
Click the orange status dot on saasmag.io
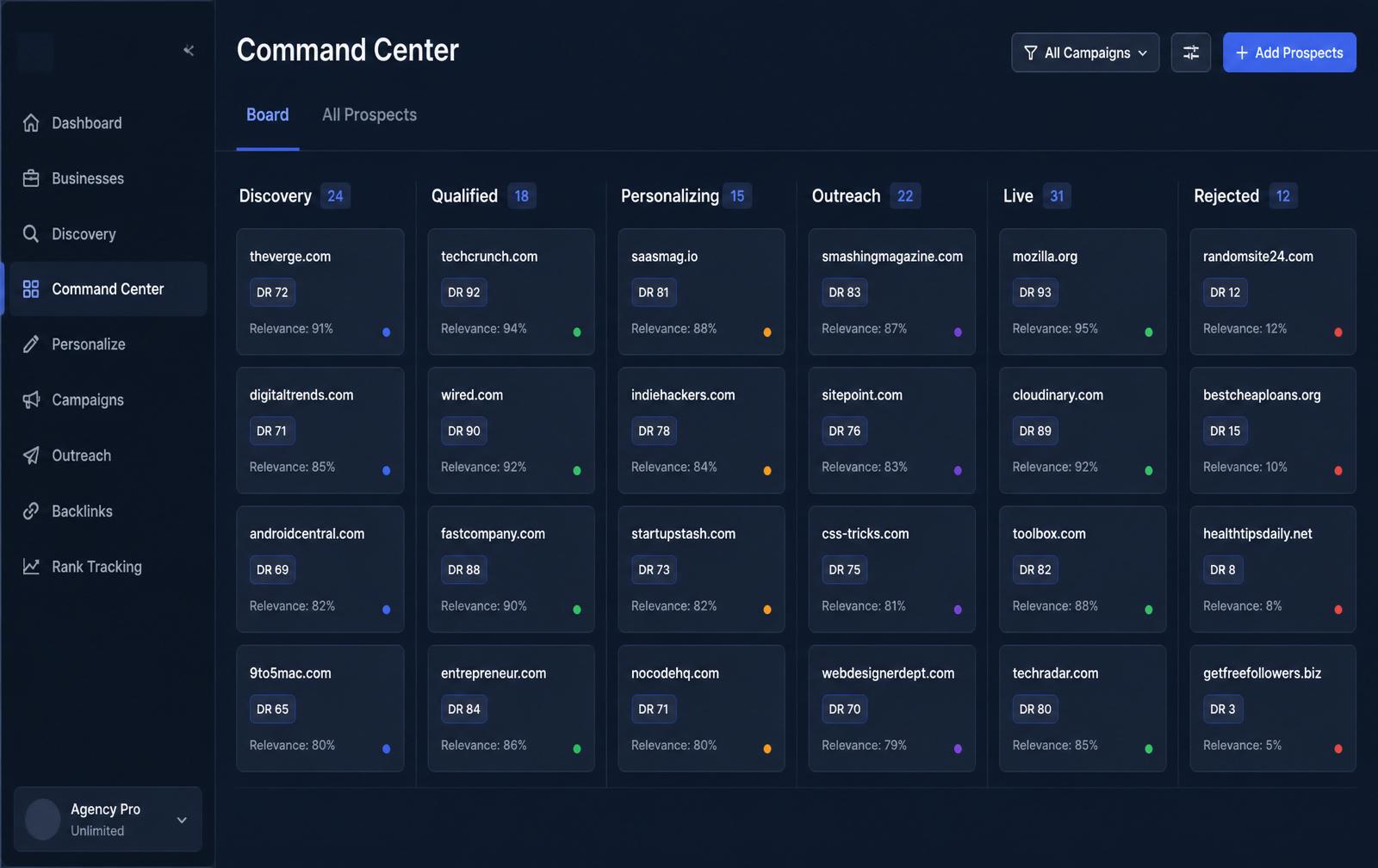point(767,332)
